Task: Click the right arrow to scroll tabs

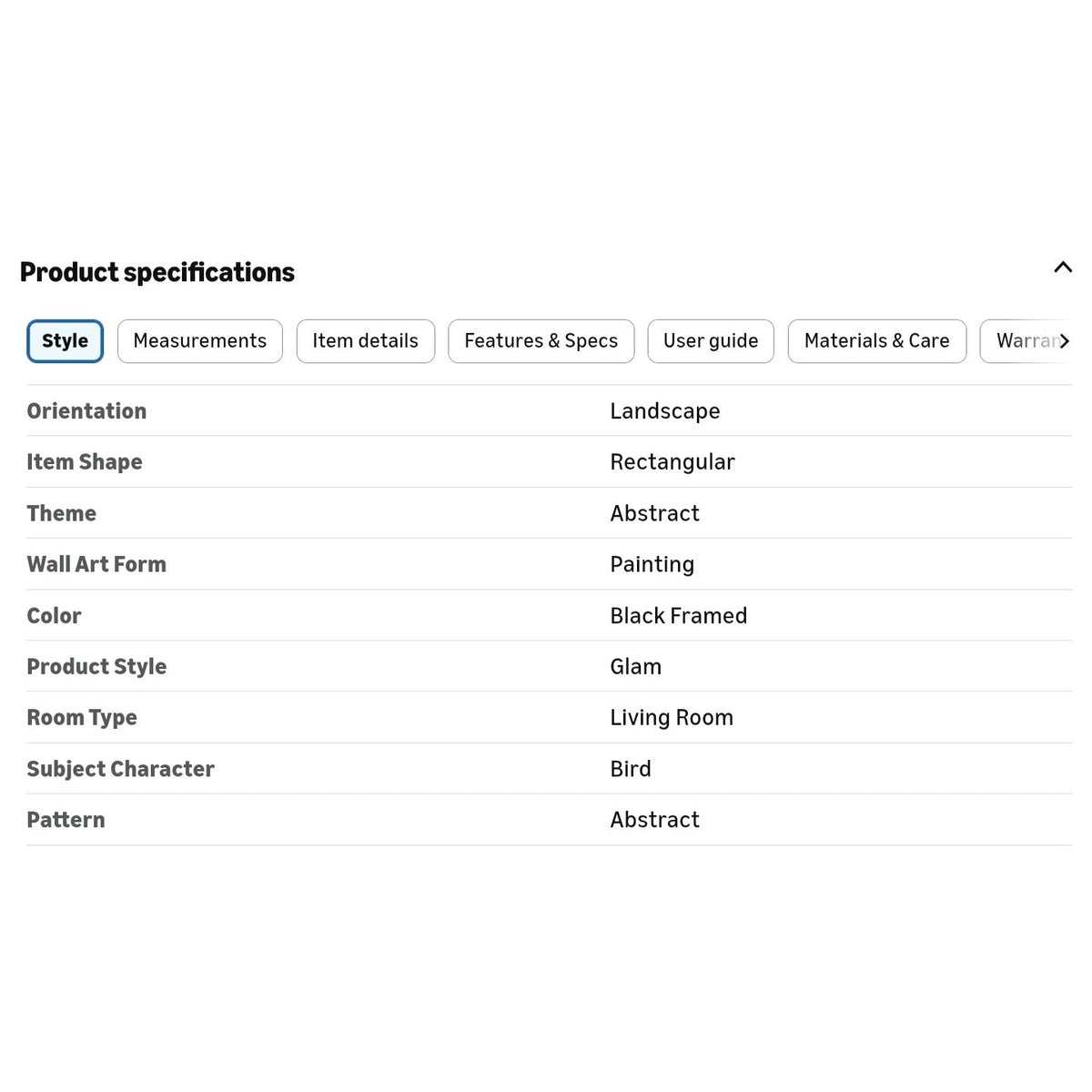Action: tap(1064, 341)
